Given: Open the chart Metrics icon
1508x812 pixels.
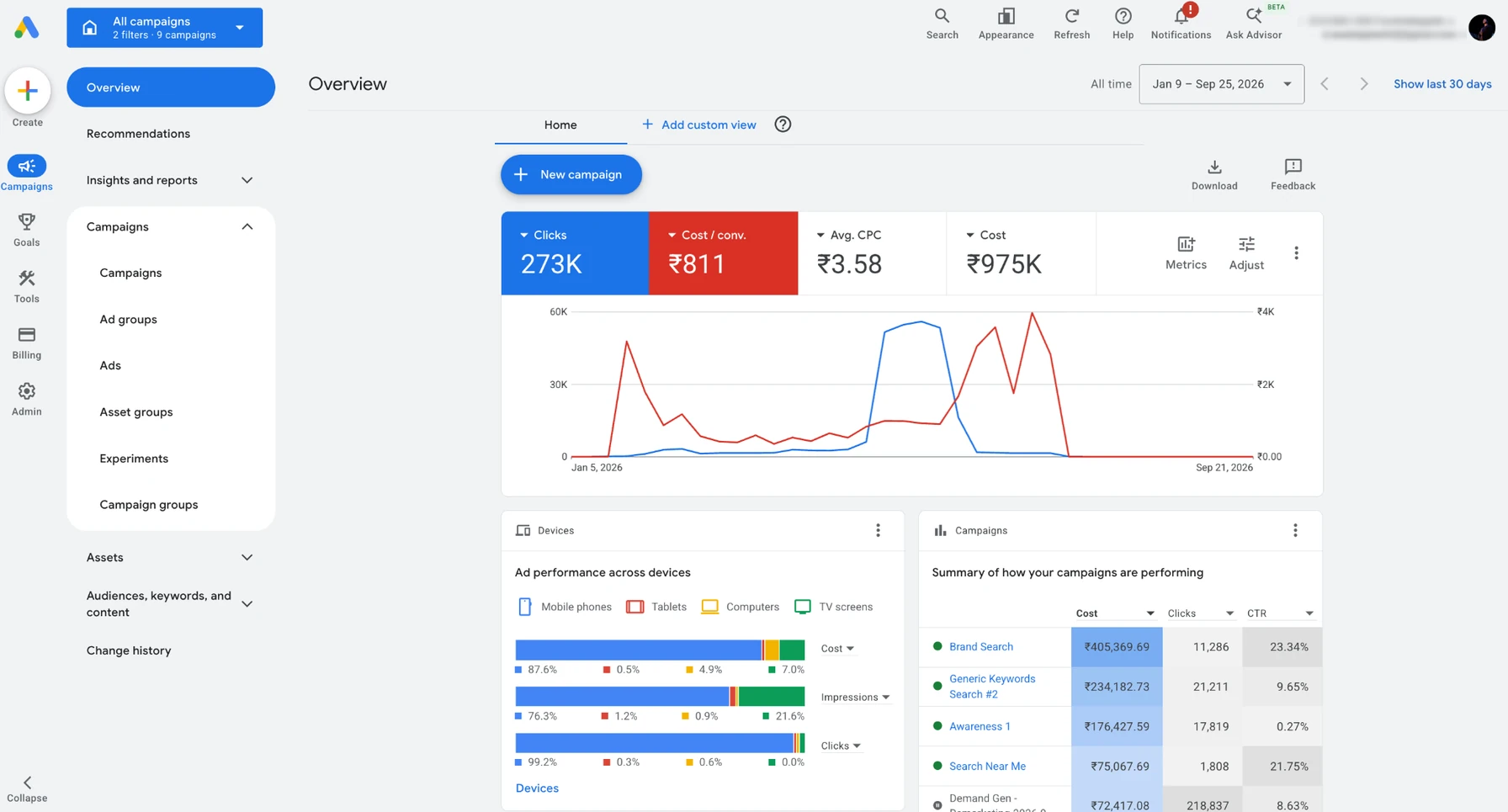Looking at the screenshot, I should tap(1186, 244).
